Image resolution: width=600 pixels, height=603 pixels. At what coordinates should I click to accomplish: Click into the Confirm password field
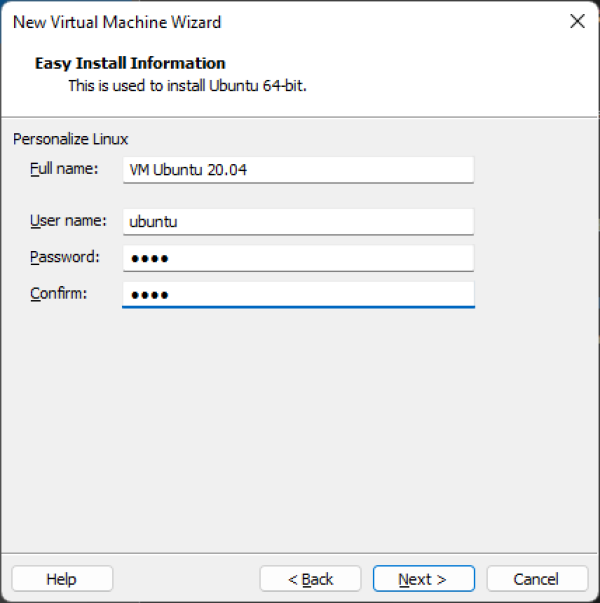(297, 294)
